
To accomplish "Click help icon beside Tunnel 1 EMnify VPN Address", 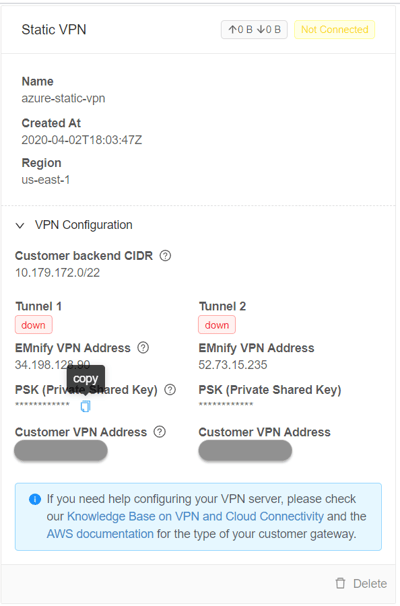I will coord(143,348).
